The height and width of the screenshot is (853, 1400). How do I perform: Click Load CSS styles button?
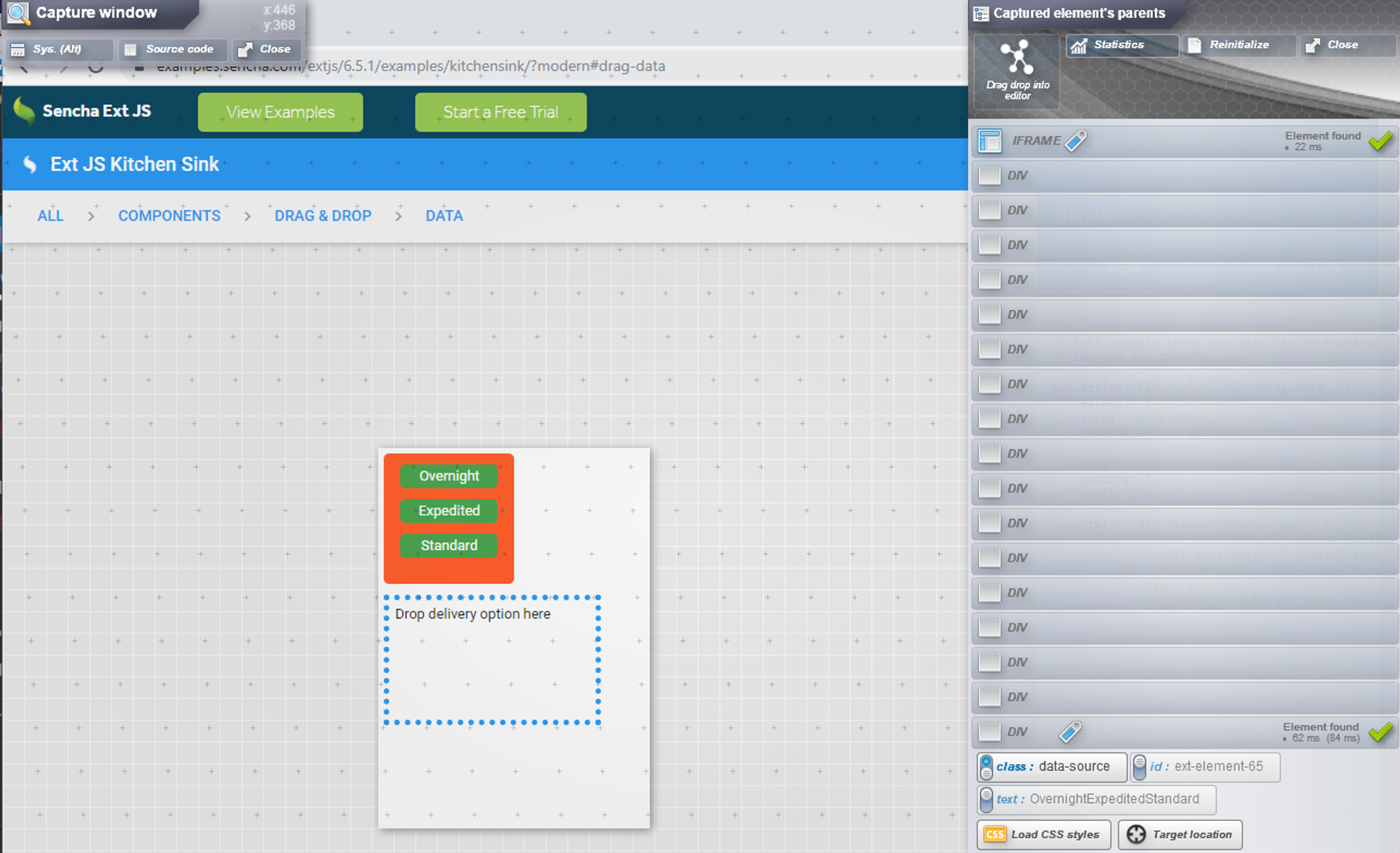point(1044,835)
